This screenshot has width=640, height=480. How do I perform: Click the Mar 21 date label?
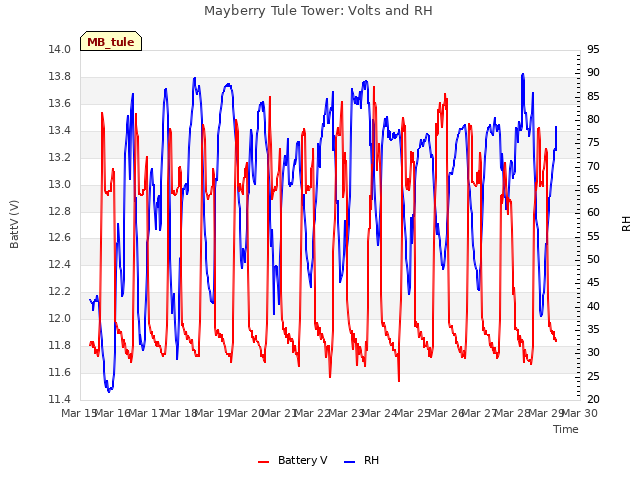(279, 413)
